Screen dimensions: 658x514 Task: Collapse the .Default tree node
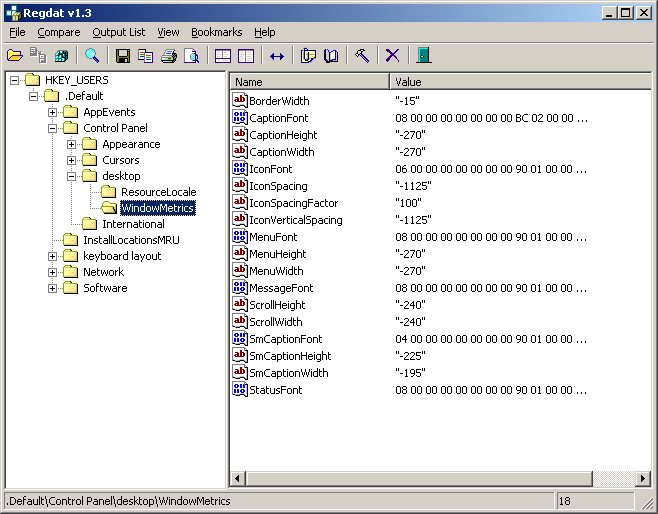(x=33, y=96)
